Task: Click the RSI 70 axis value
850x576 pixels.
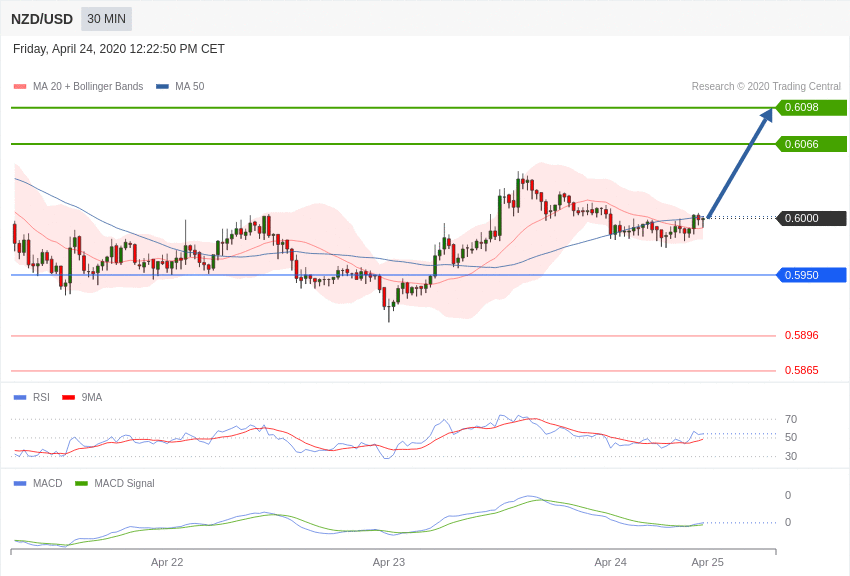Action: 791,419
